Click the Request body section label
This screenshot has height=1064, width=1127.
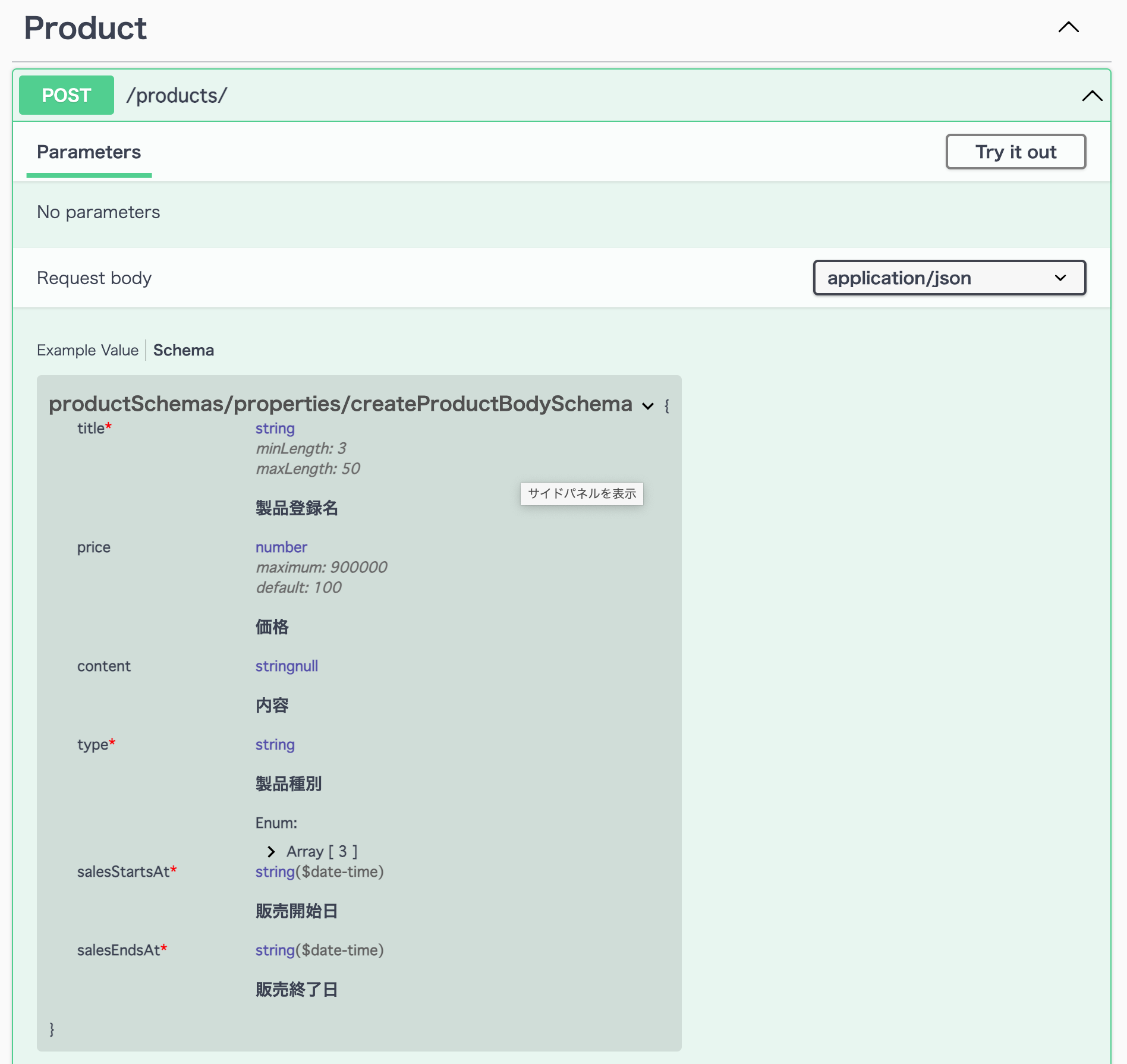tap(93, 278)
